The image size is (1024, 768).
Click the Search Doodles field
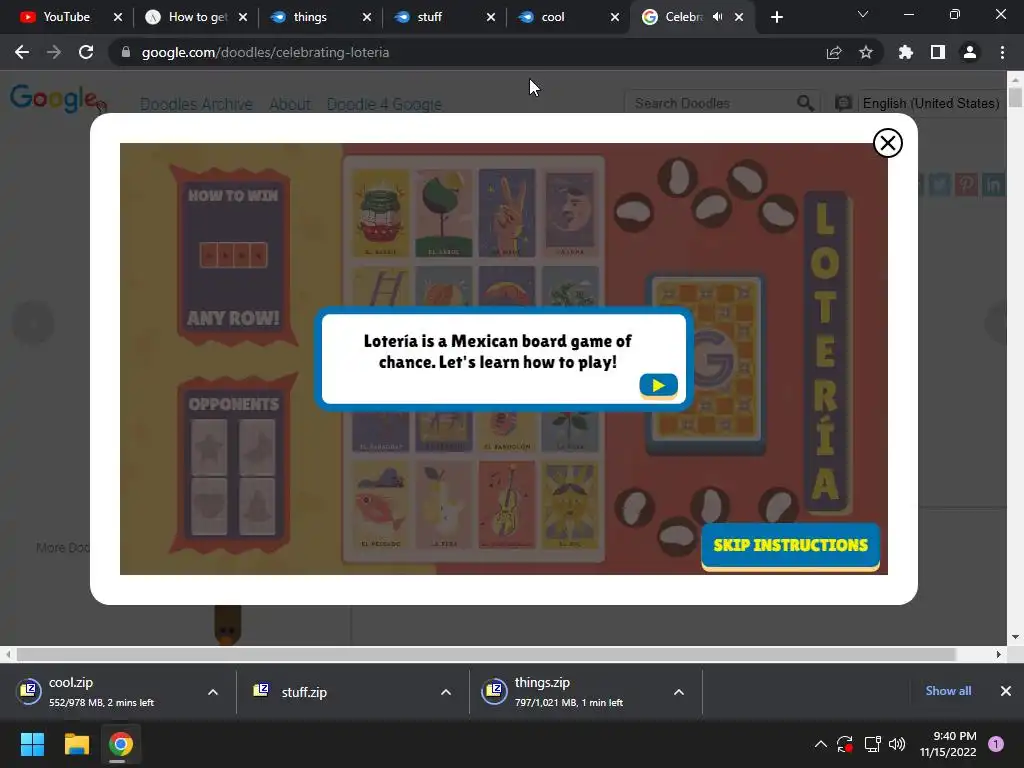[x=712, y=103]
